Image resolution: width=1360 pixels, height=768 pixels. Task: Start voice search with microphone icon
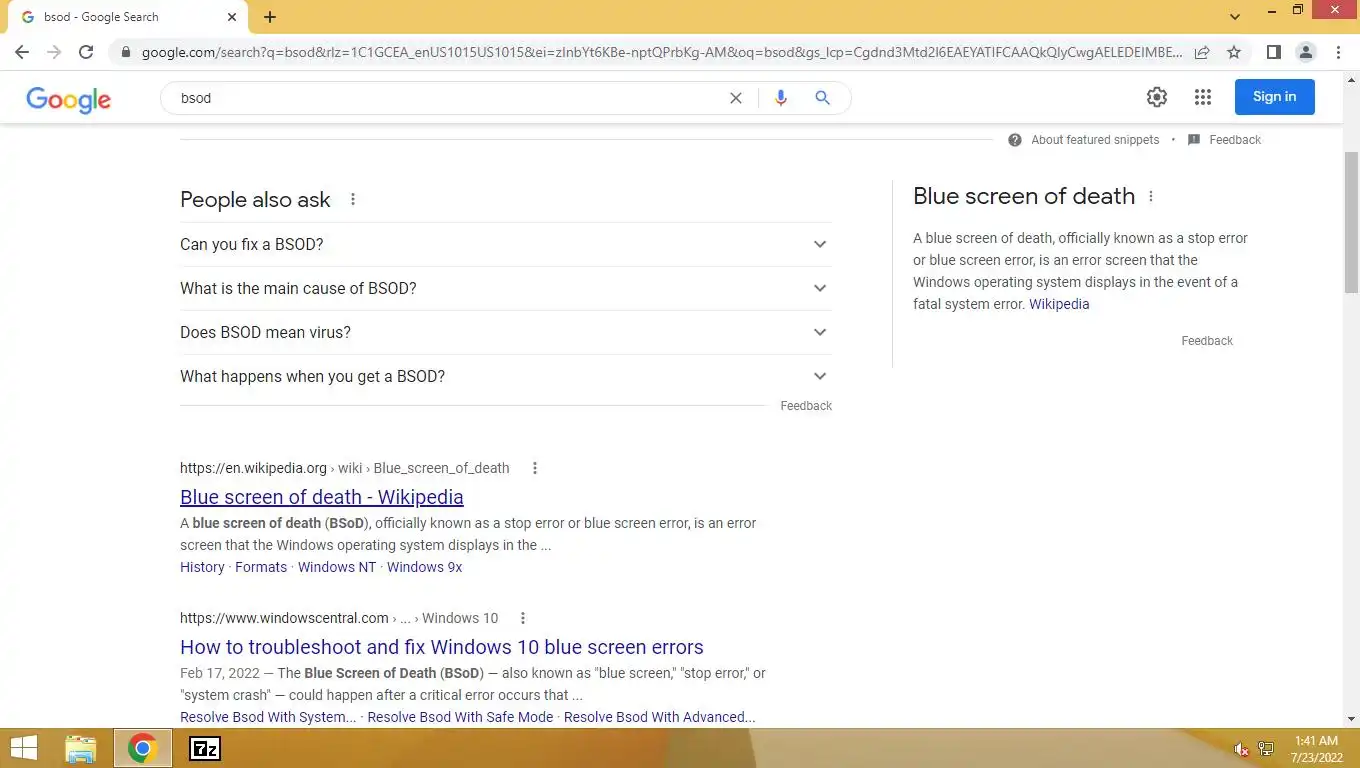tap(781, 98)
